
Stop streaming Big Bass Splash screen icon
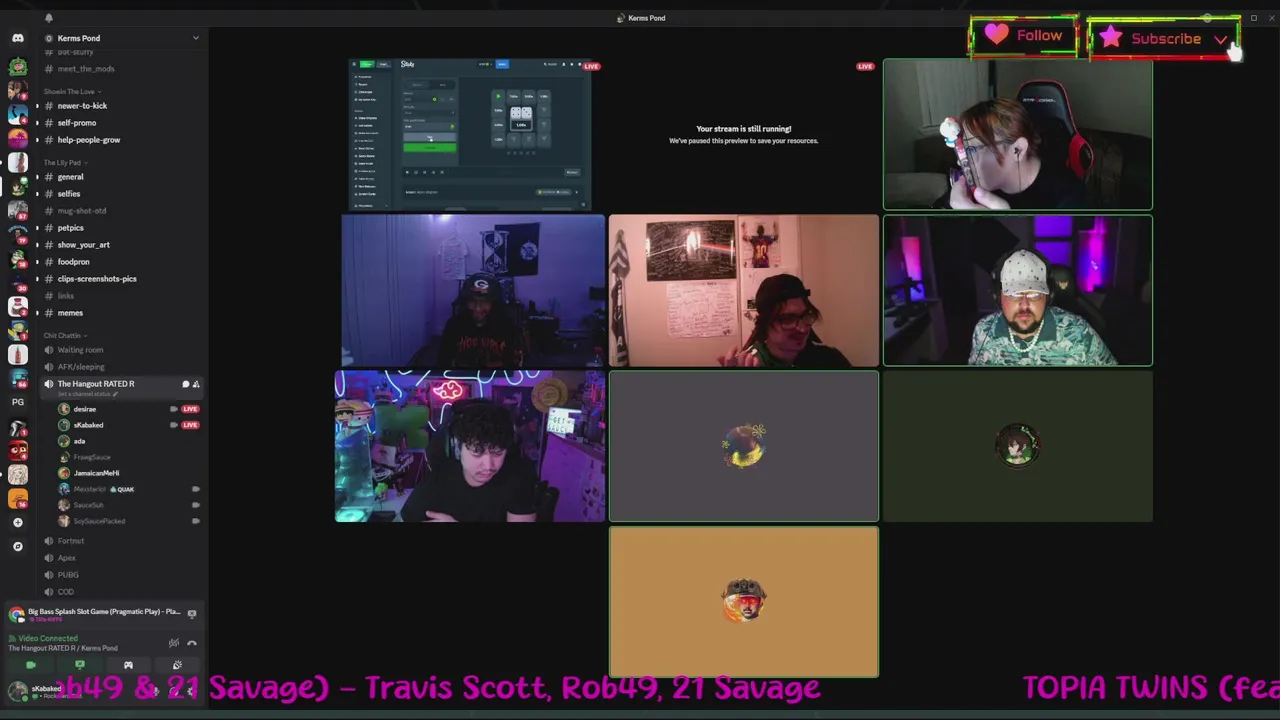[192, 614]
